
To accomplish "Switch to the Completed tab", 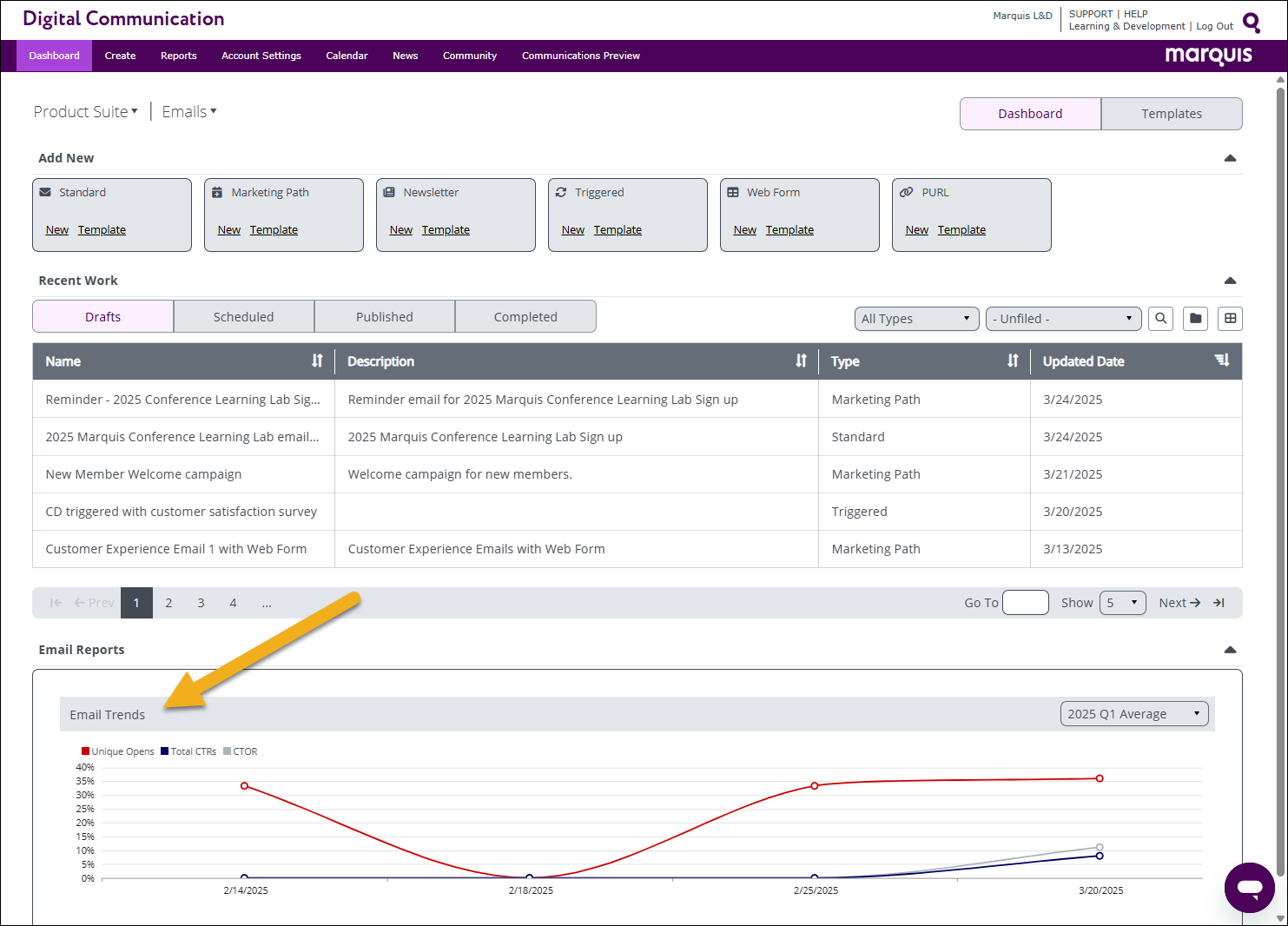I will [525, 316].
